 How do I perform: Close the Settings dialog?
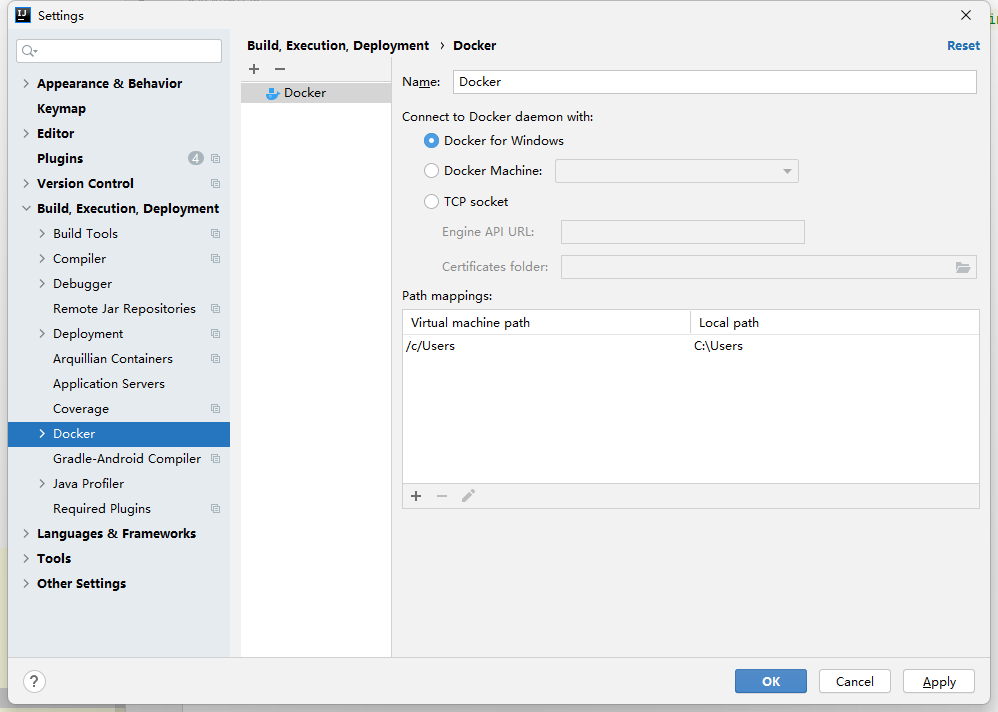point(966,15)
